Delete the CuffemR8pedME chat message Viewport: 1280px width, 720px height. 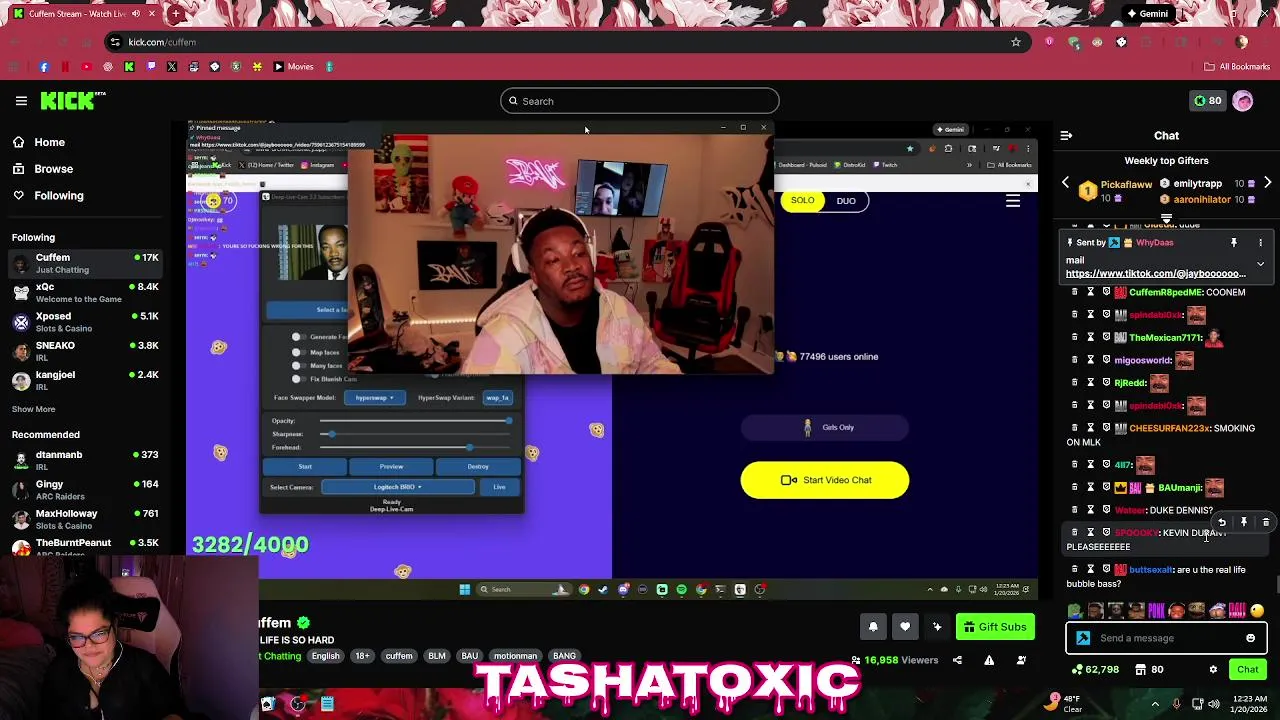pyautogui.click(x=1075, y=292)
